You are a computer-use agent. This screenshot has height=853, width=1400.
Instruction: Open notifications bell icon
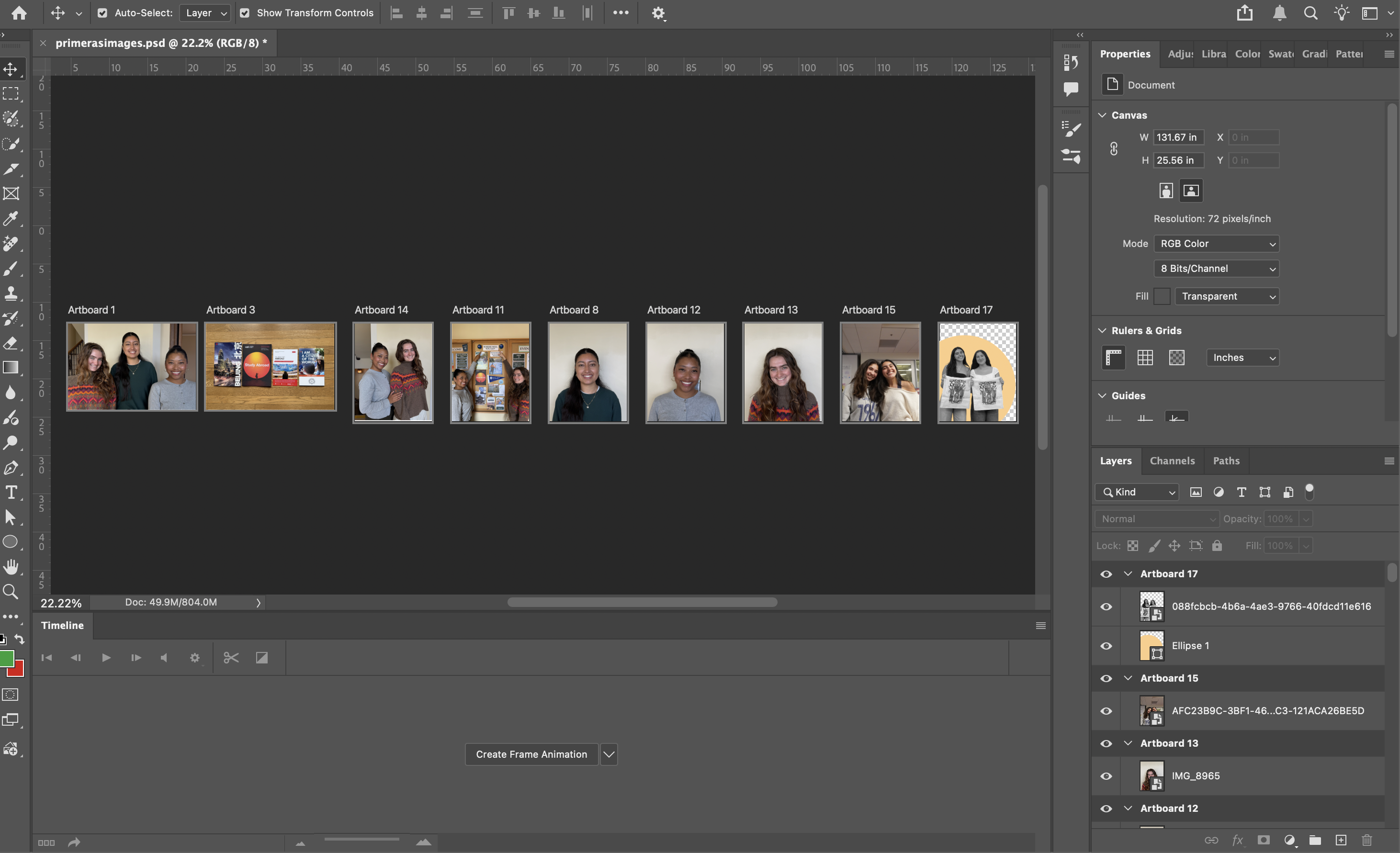pos(1279,13)
